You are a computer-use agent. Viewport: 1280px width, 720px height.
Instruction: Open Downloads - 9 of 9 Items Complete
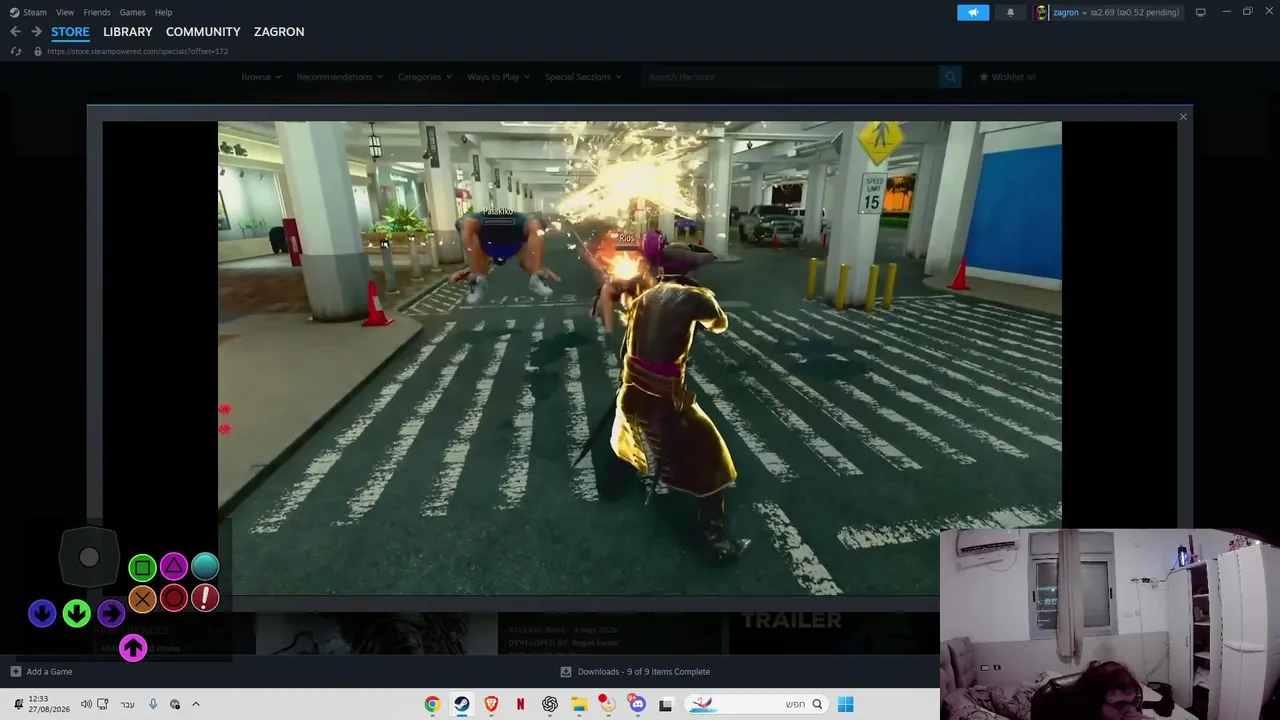[x=644, y=672]
